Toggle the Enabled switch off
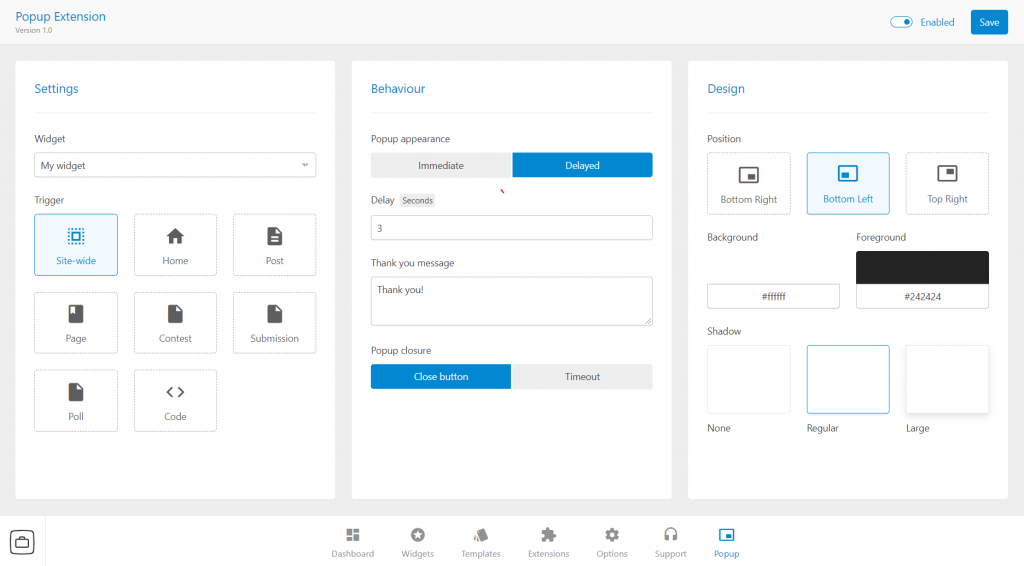The height and width of the screenshot is (566, 1024). pos(901,22)
